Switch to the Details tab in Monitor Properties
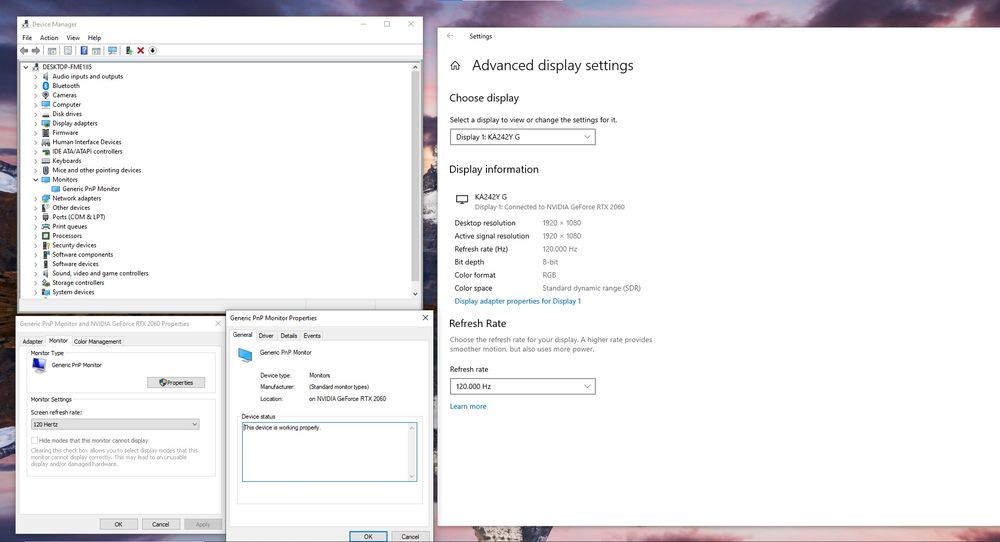This screenshot has width=1000, height=542. point(289,335)
